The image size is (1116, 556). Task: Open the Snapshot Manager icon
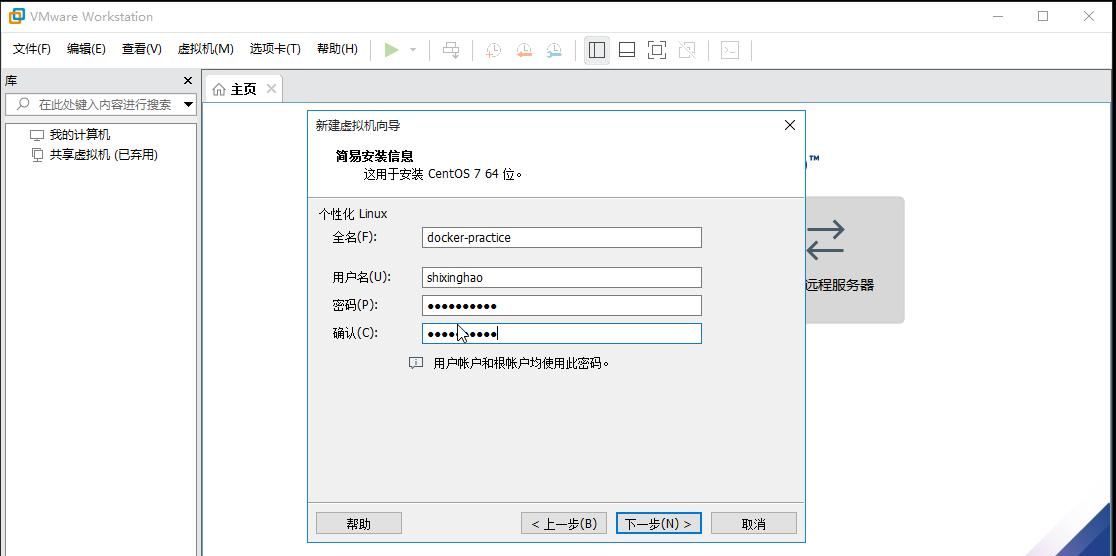[554, 50]
